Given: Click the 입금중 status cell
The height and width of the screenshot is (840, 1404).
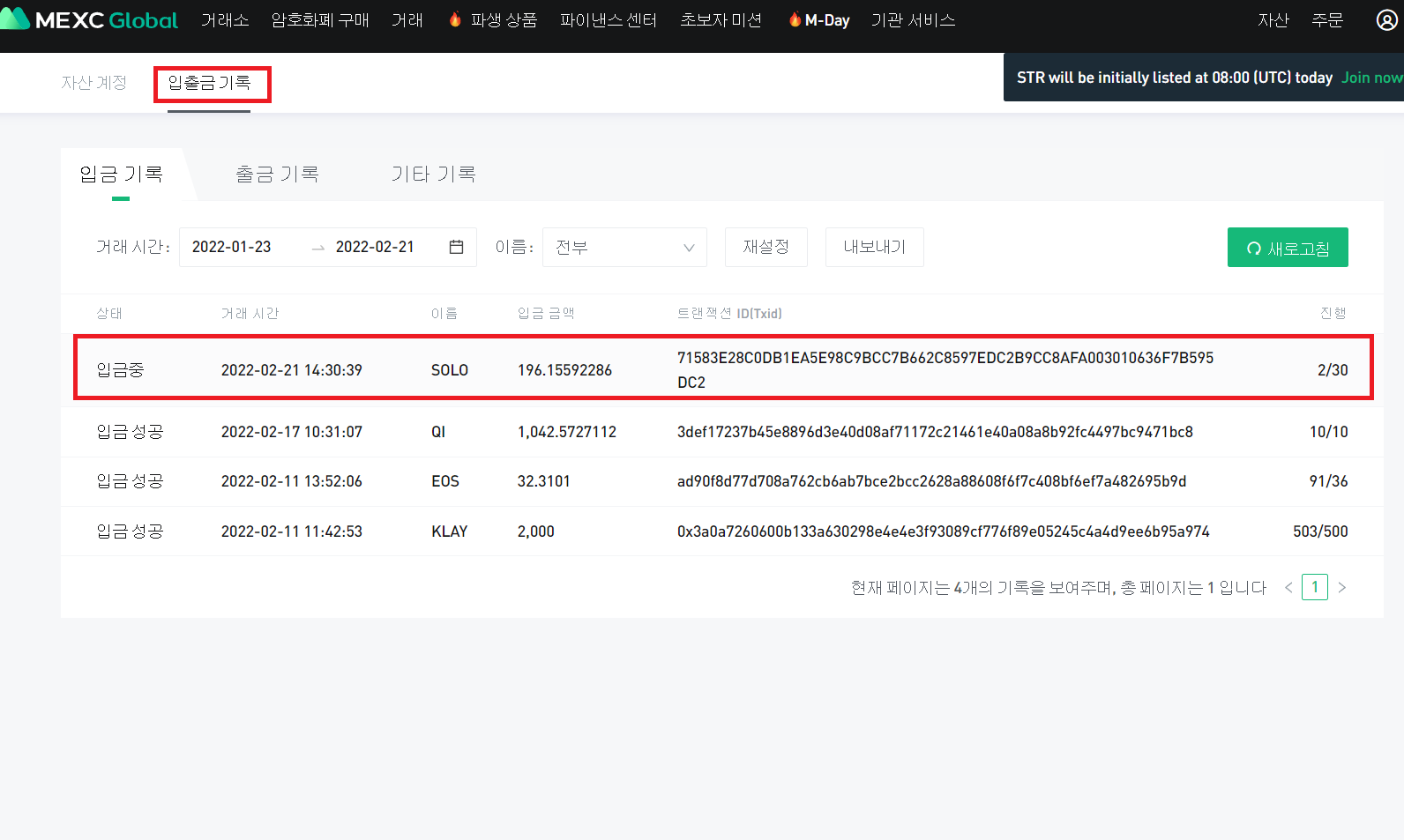Looking at the screenshot, I should coord(120,370).
